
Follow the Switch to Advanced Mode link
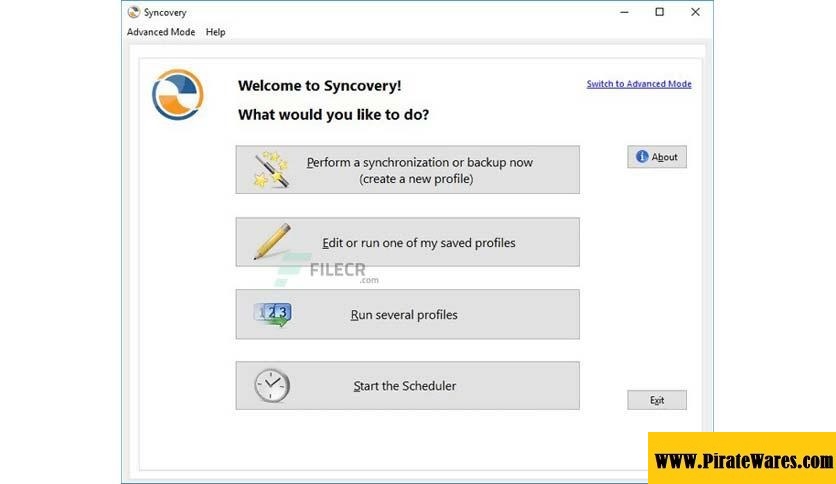(638, 84)
